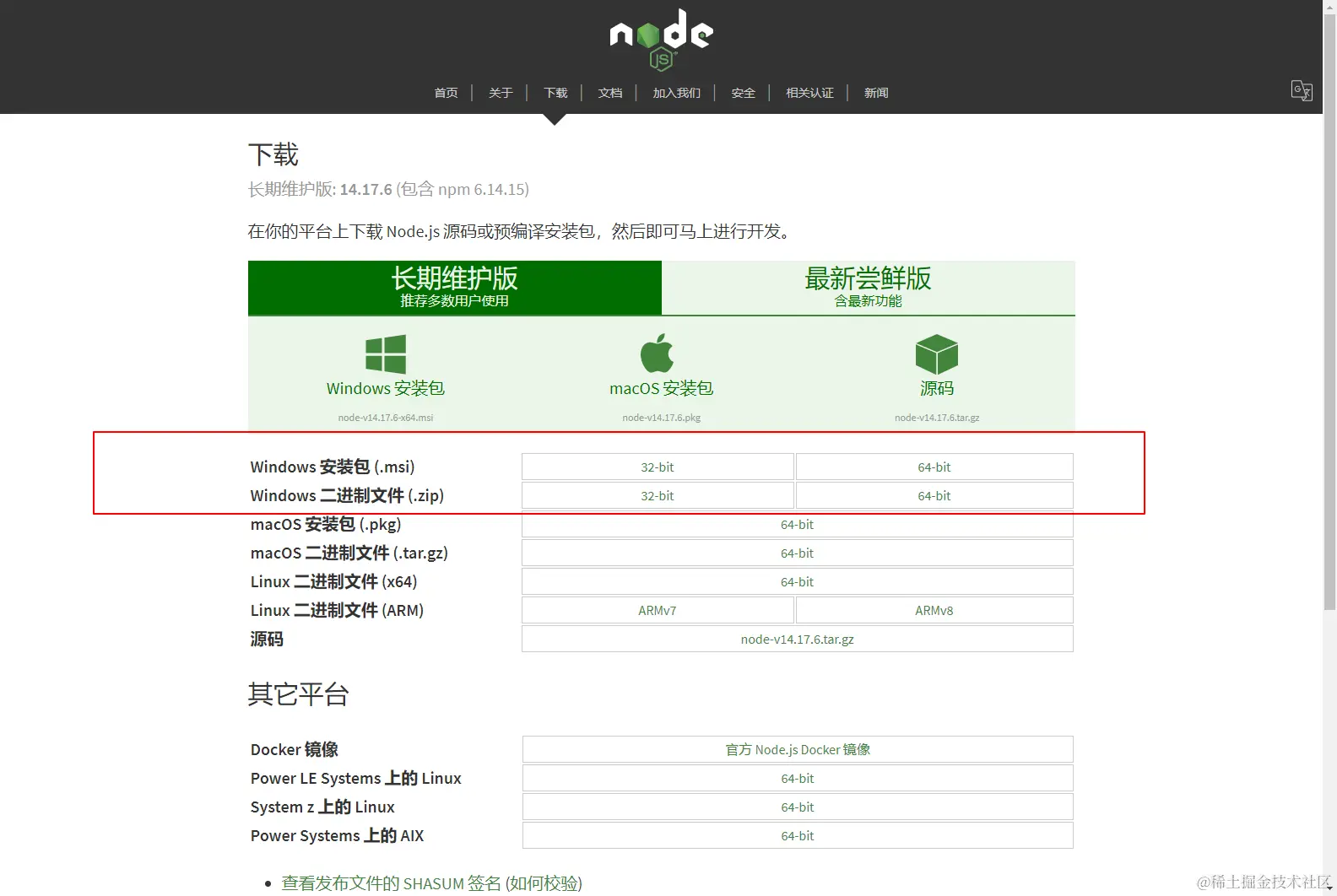1337x896 pixels.
Task: Click the Docker 镜像 row label
Action: (x=295, y=749)
